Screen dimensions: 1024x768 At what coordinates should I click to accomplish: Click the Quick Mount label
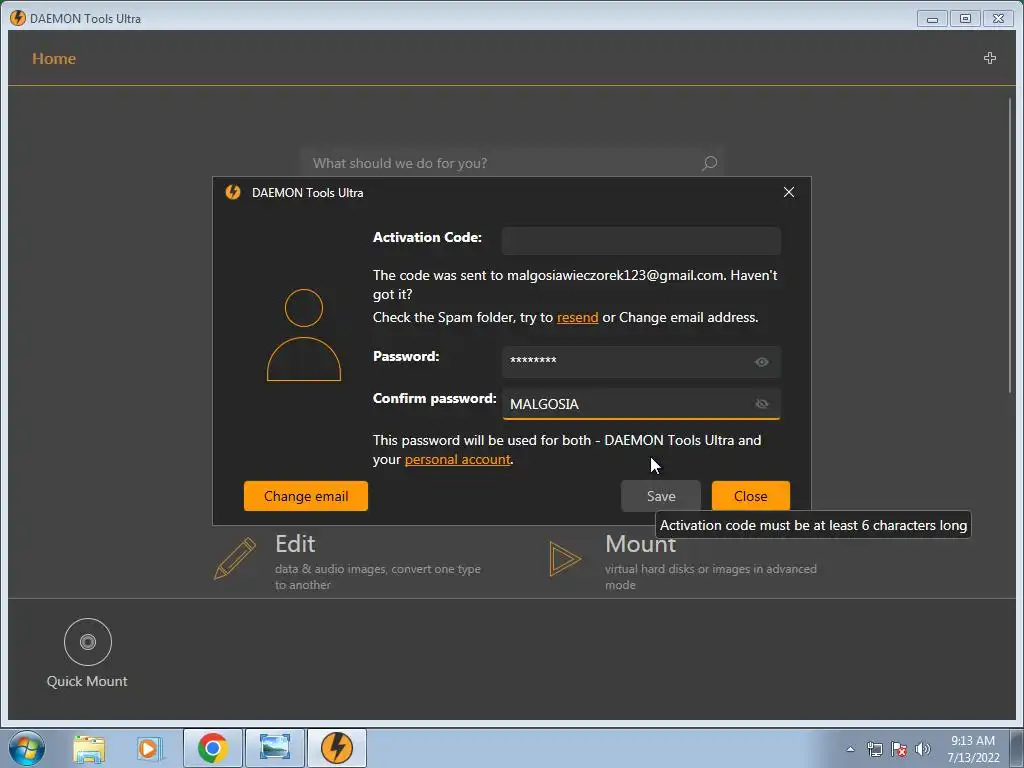87,681
